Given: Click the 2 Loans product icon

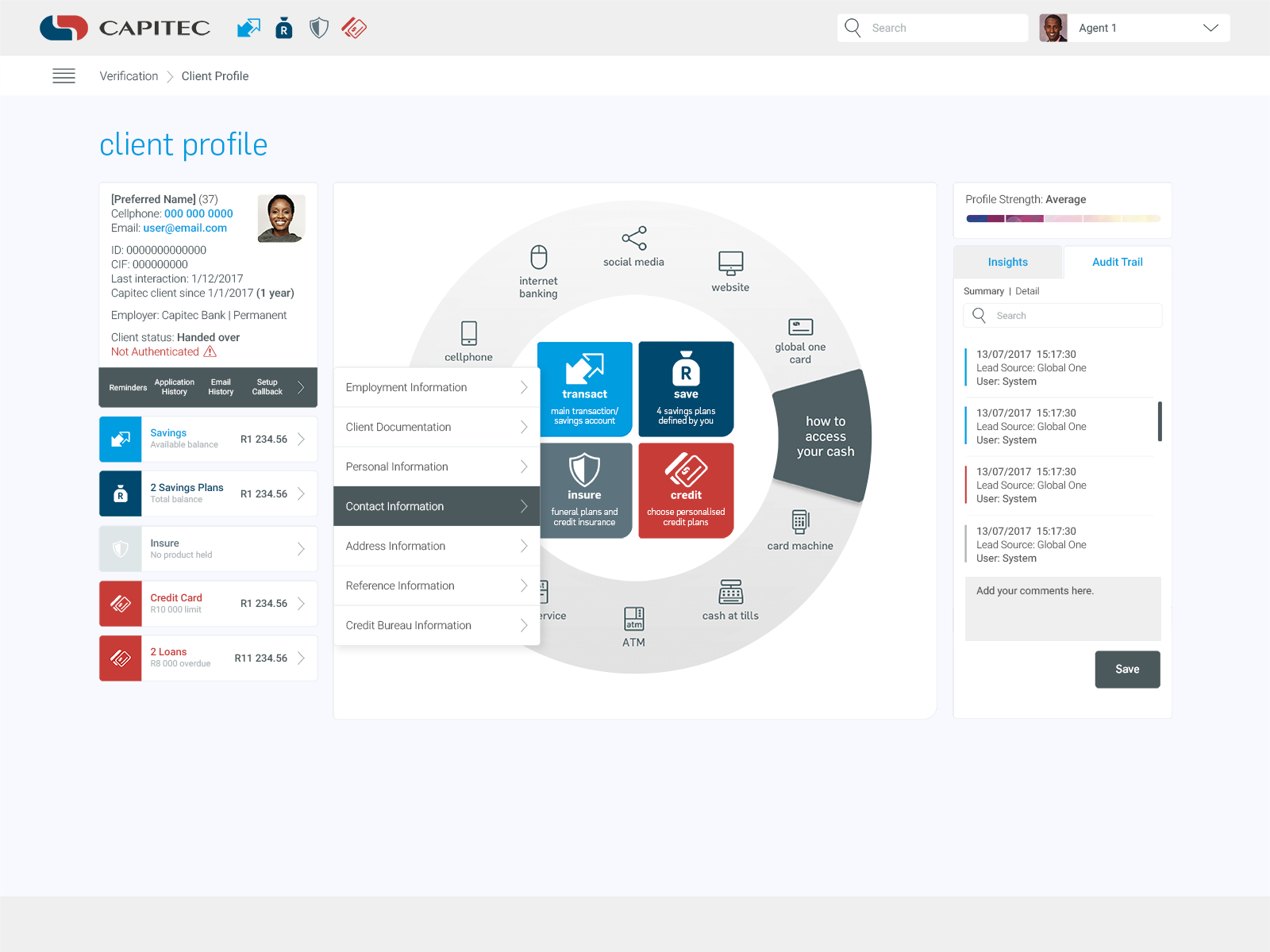Looking at the screenshot, I should (x=121, y=658).
